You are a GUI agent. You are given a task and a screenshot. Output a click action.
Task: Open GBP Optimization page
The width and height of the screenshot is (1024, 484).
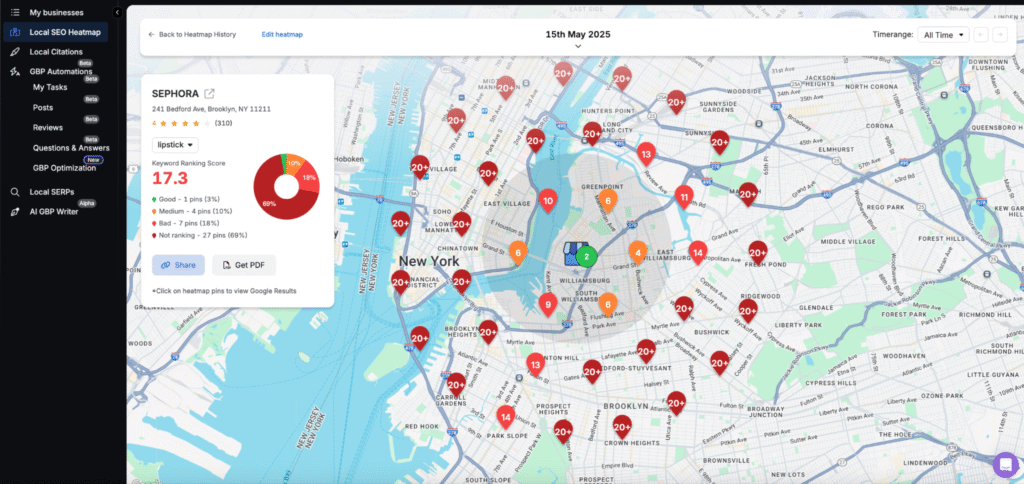point(65,168)
